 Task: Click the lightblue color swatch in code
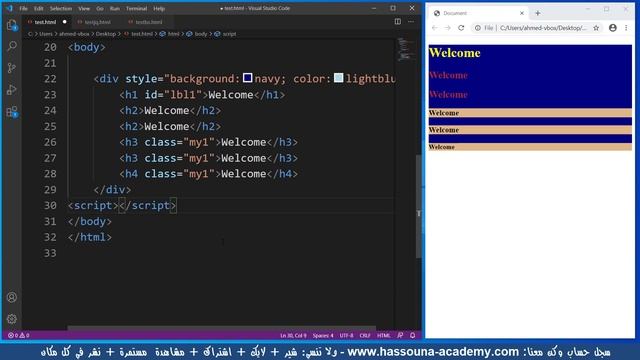coord(338,78)
